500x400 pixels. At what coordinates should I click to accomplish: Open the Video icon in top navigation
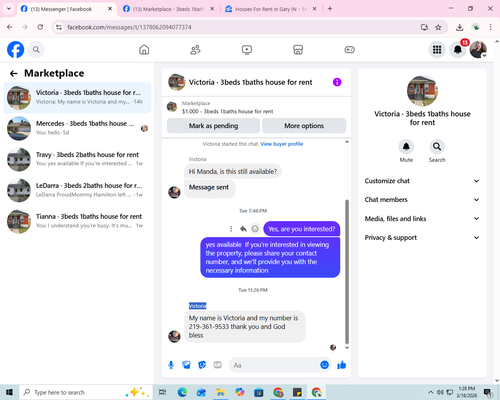(247, 50)
